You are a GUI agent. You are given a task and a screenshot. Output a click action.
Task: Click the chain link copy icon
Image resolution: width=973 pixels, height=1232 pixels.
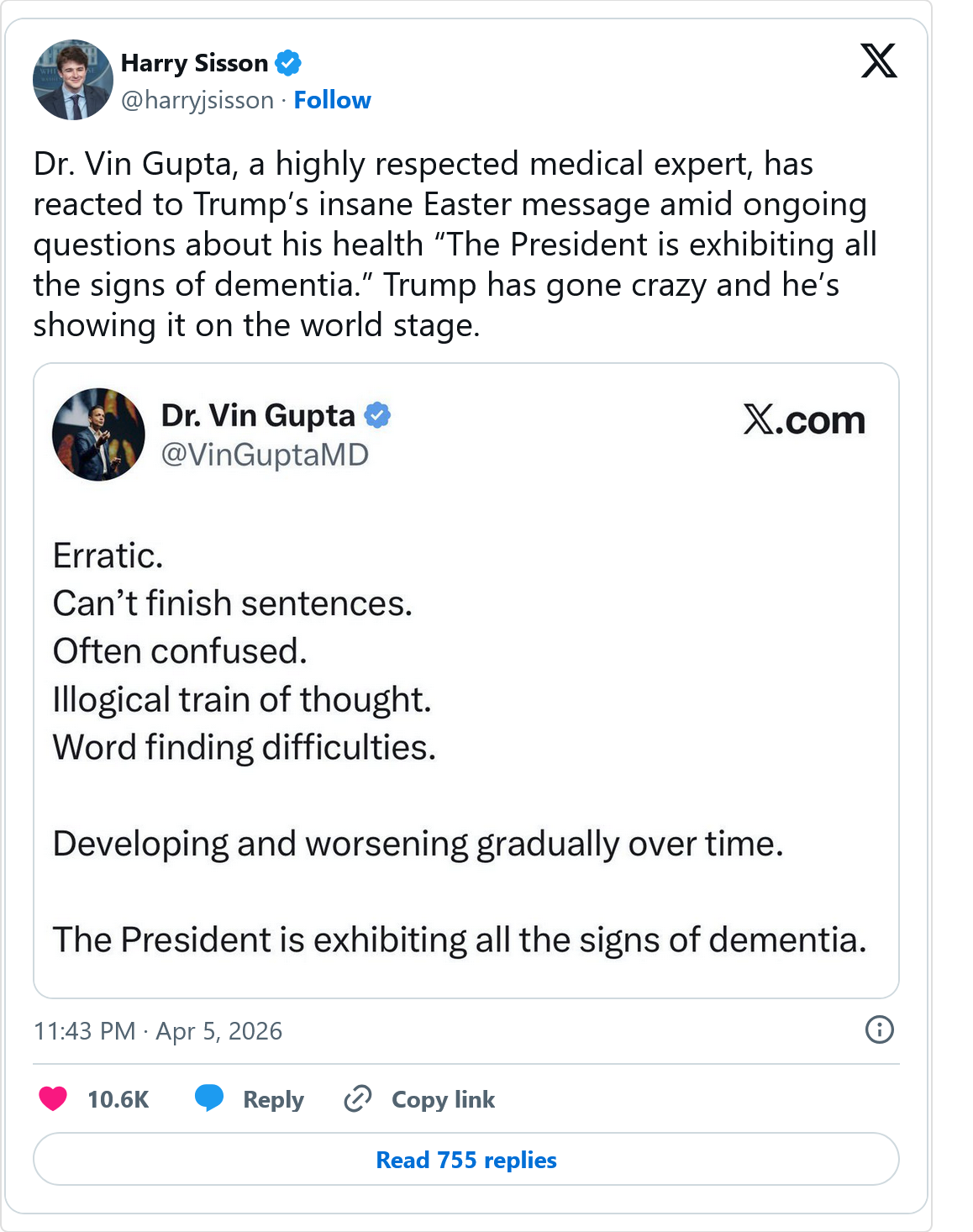pos(358,1098)
